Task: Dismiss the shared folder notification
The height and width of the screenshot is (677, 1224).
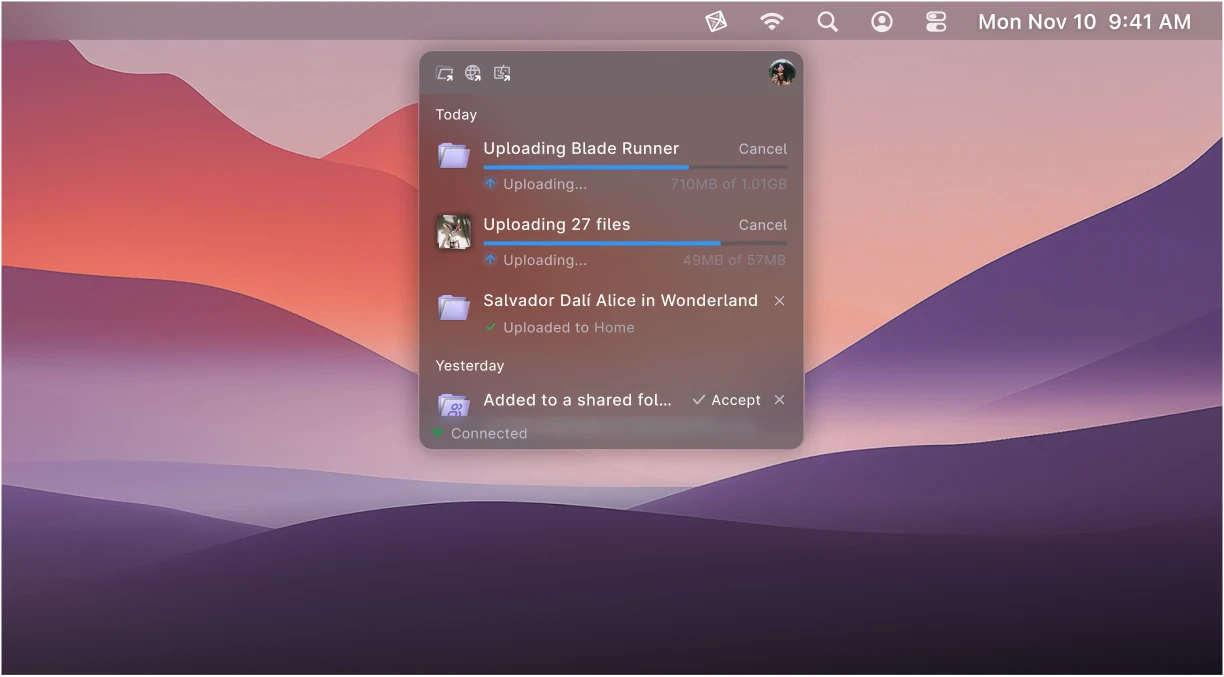Action: tap(779, 399)
